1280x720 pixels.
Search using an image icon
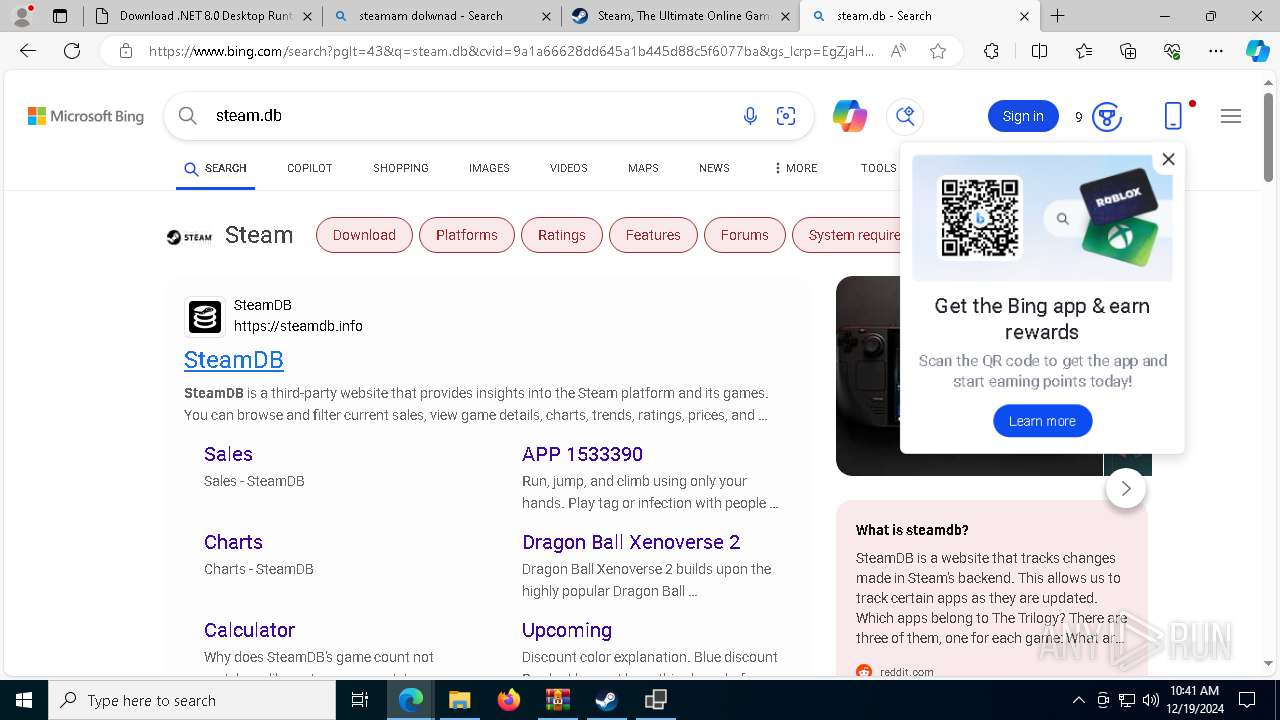786,116
